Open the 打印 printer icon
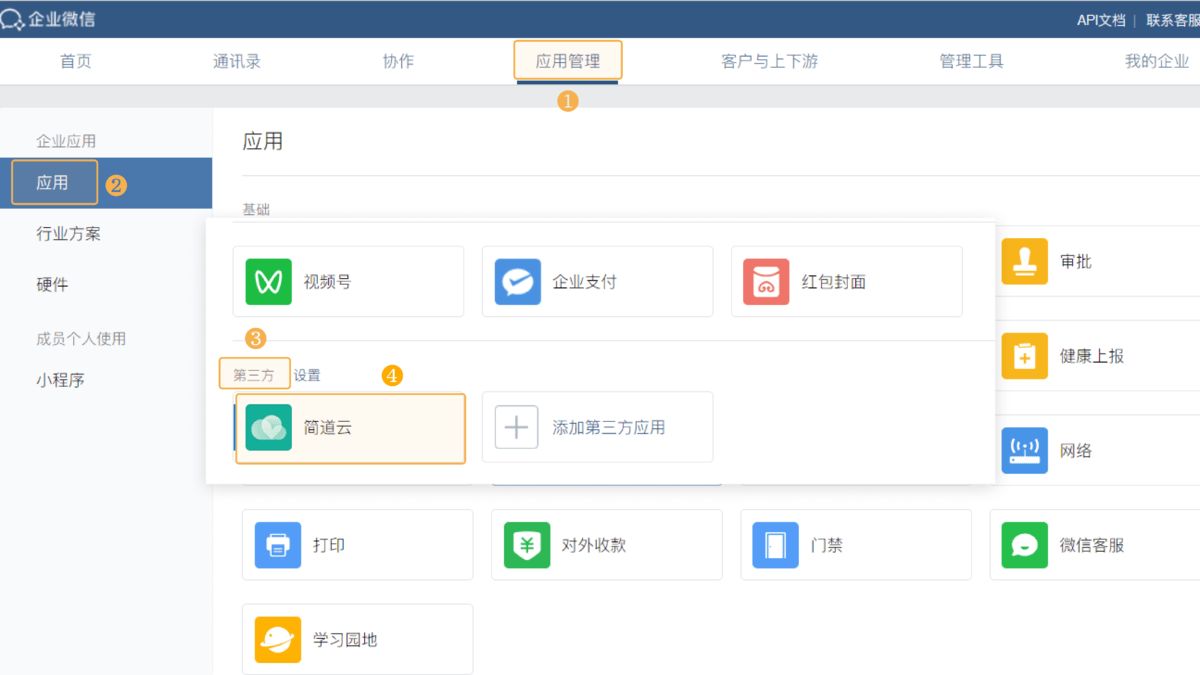 coord(278,545)
